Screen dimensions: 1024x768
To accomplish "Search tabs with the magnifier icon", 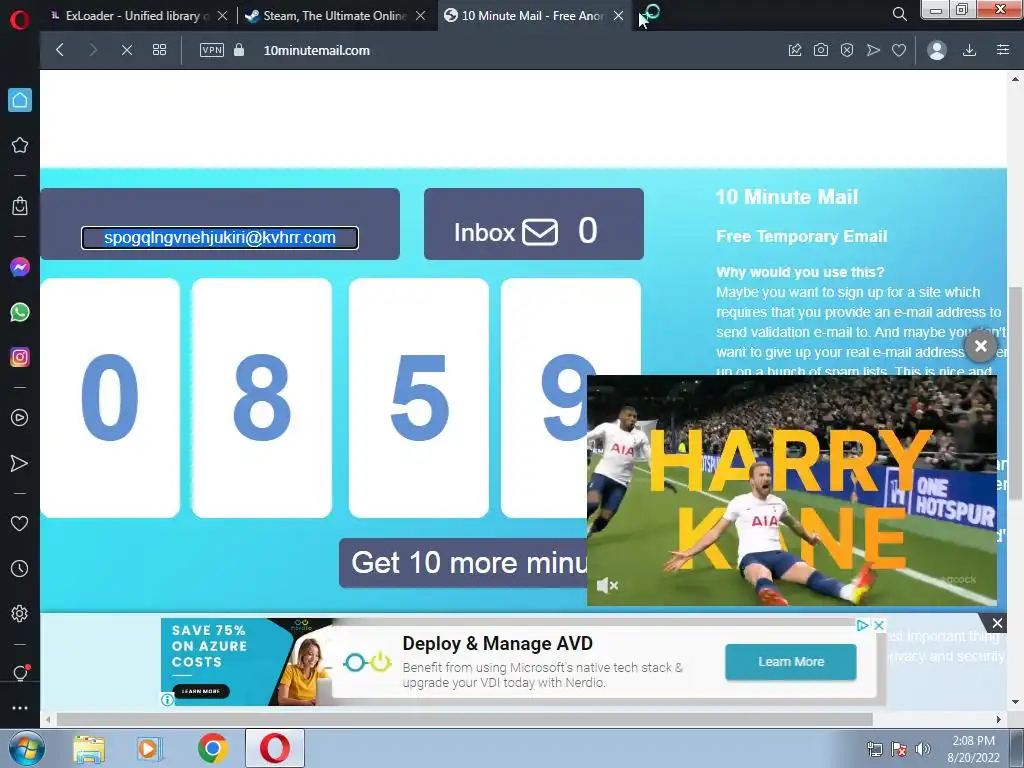I will tap(899, 14).
